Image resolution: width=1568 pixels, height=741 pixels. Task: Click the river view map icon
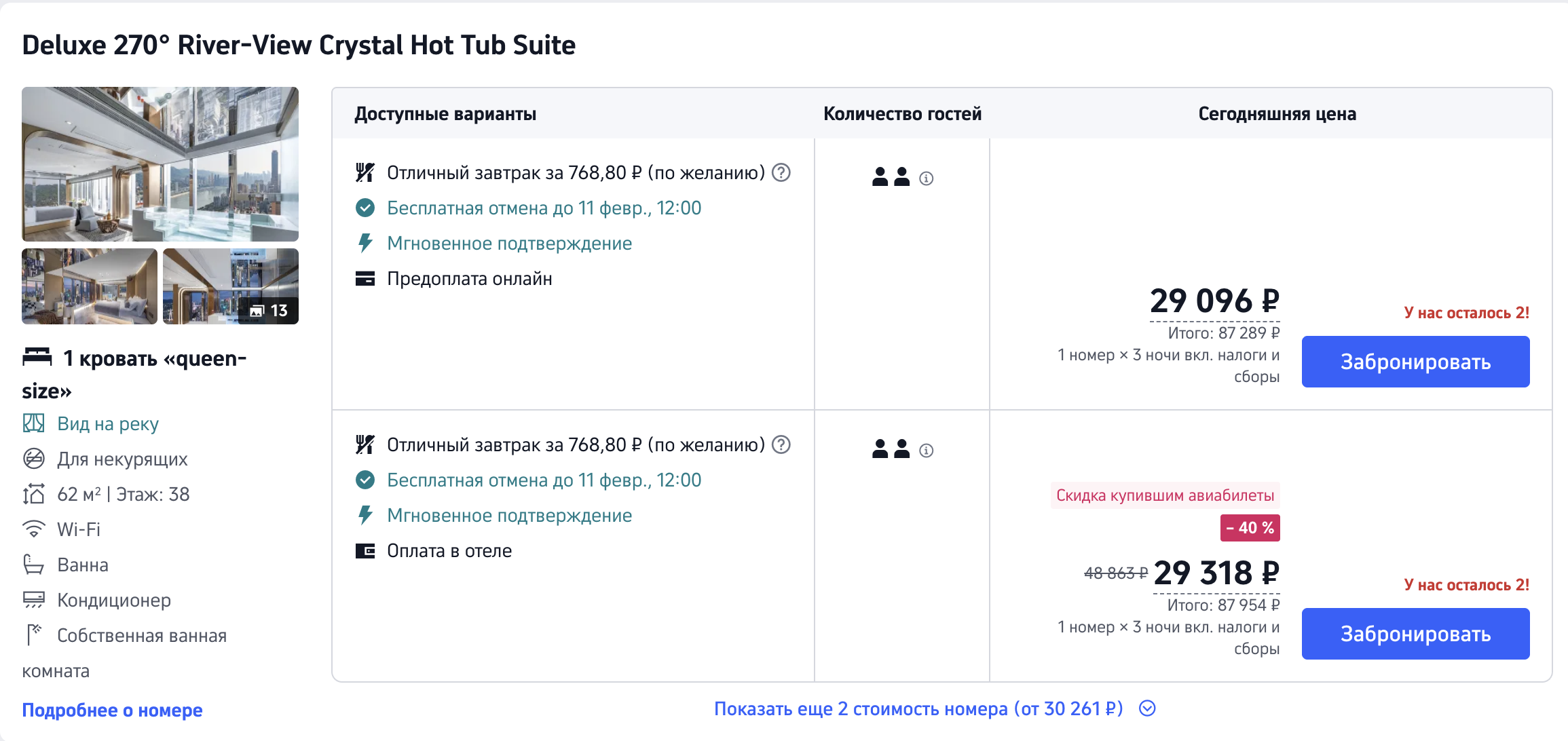[33, 423]
